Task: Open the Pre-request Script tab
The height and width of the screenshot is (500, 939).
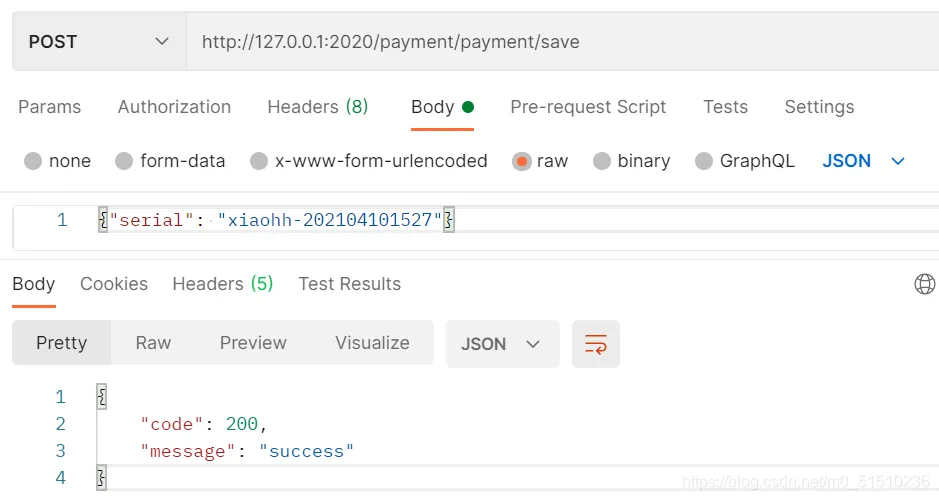Action: coord(588,107)
